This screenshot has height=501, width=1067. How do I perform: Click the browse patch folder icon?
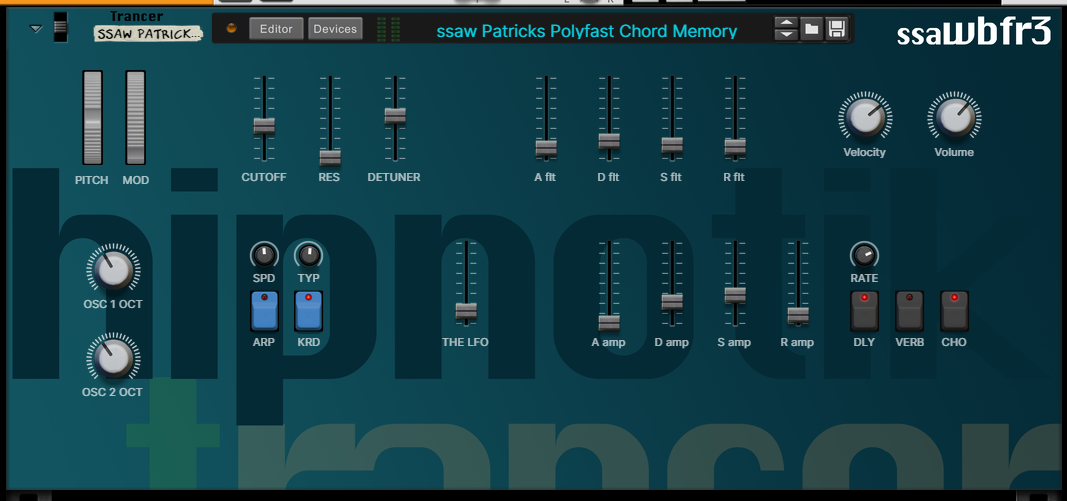tap(812, 29)
